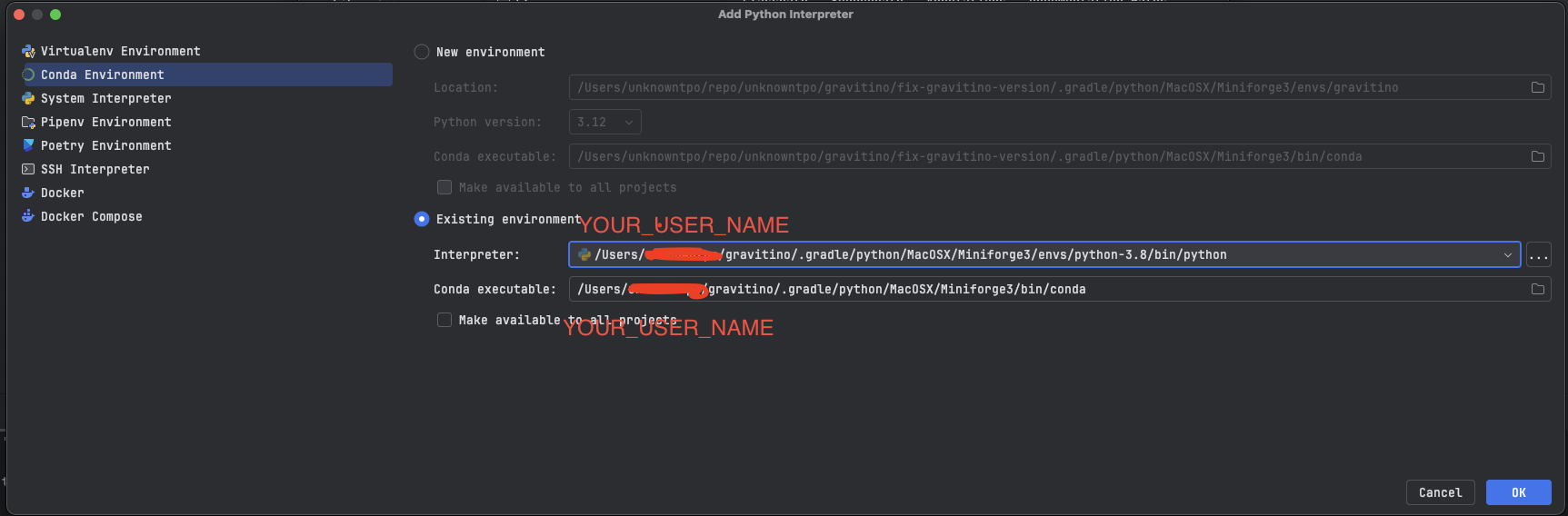This screenshot has width=1568, height=516.
Task: Switch to Poetry Environment option
Action: tap(105, 145)
